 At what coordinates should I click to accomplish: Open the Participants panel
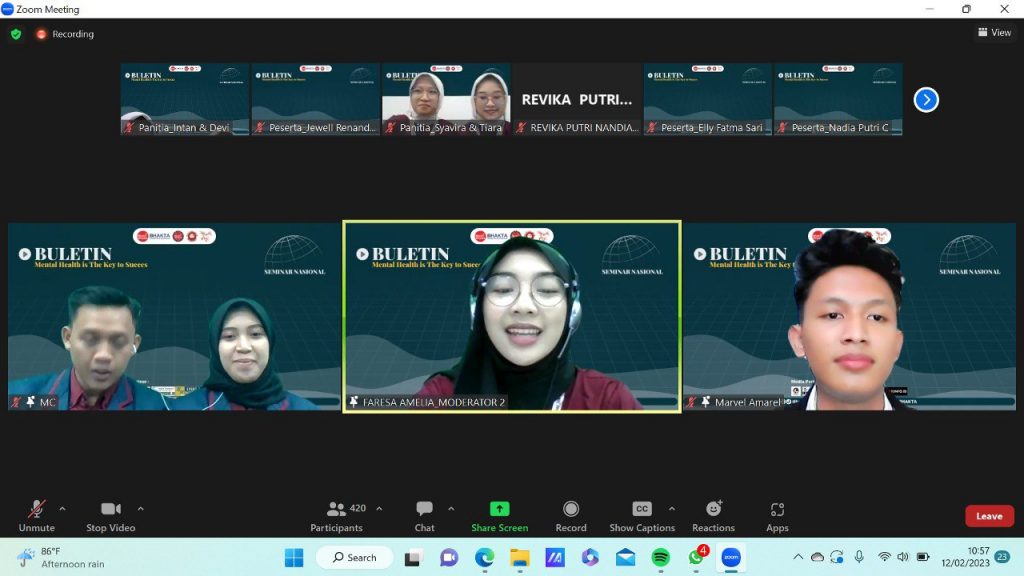coord(337,515)
